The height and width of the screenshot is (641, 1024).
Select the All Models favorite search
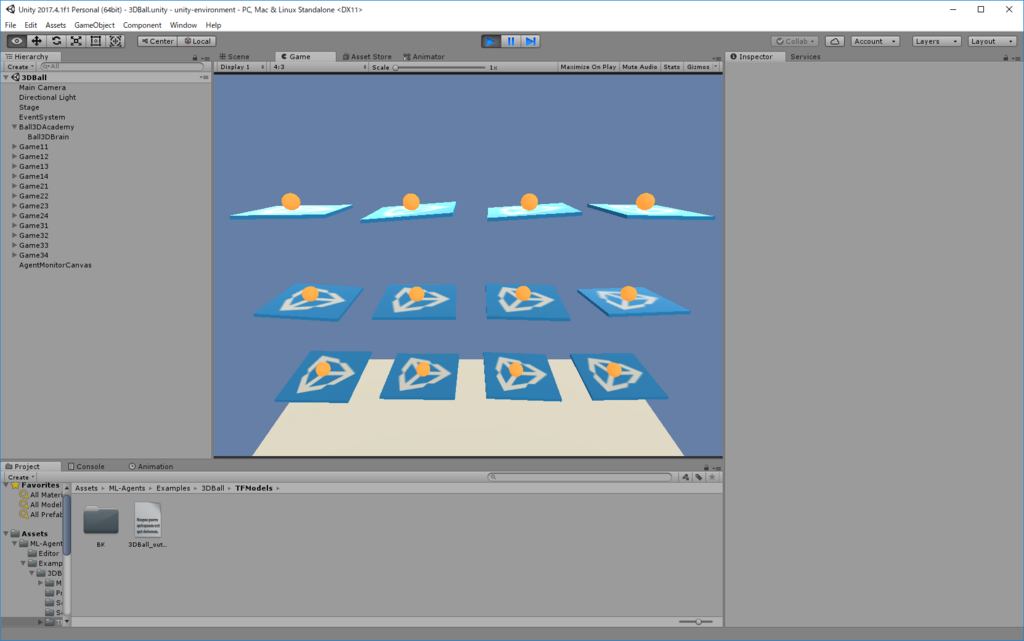(41, 505)
